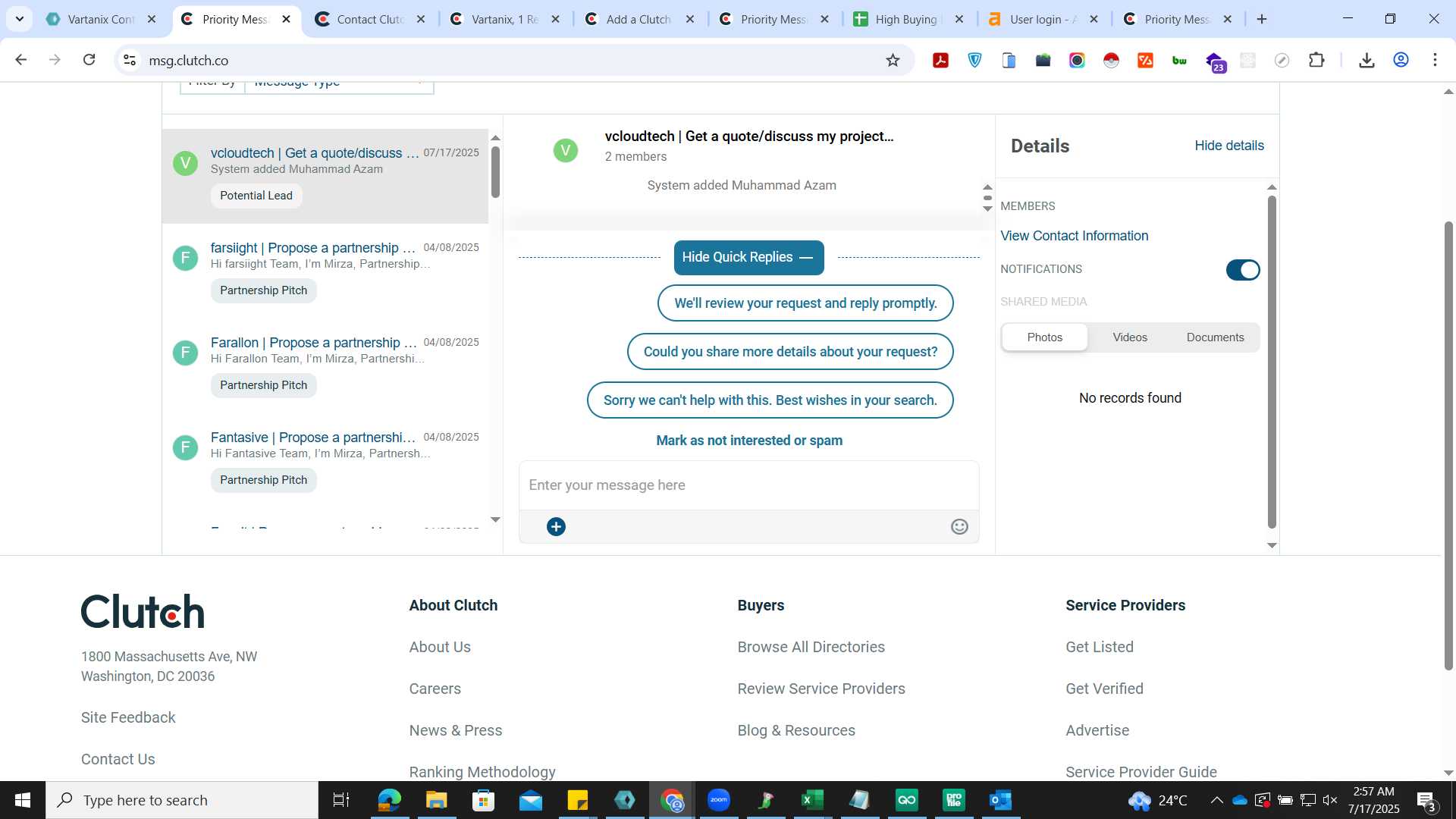Image resolution: width=1456 pixels, height=819 pixels.
Task: Go back using the browser back arrow
Action: point(21,60)
